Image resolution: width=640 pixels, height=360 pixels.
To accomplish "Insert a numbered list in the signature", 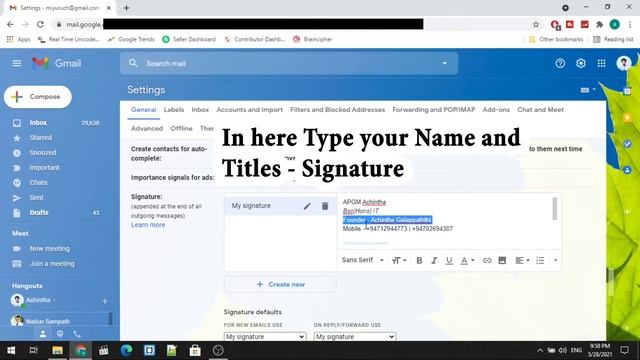I will 540,260.
